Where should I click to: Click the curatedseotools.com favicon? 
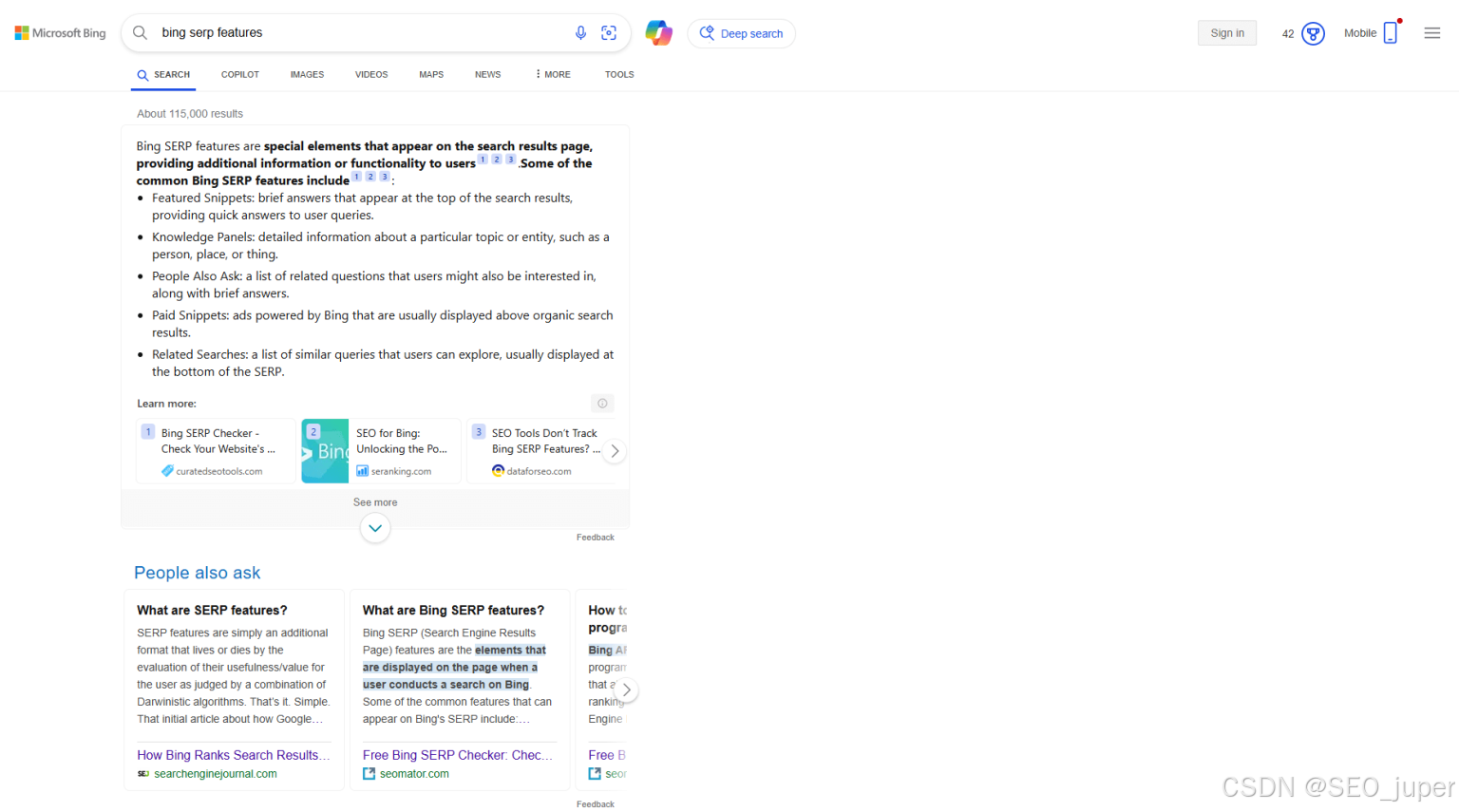coord(167,471)
